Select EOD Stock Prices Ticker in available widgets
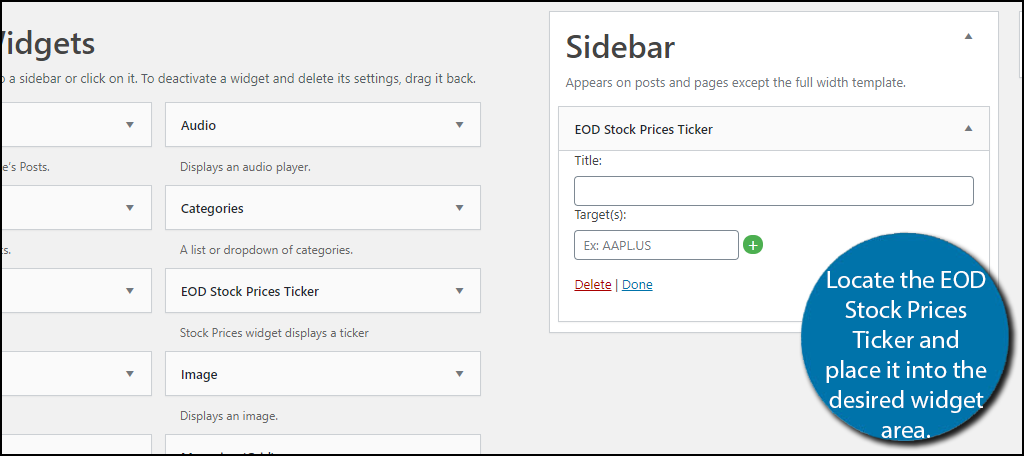The image size is (1024, 456). coord(250,291)
